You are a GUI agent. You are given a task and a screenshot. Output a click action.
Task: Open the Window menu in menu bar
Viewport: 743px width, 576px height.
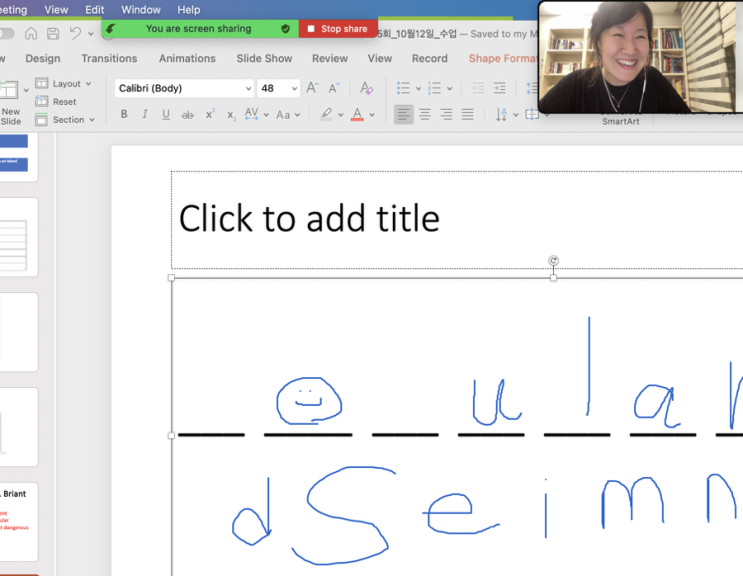[141, 9]
